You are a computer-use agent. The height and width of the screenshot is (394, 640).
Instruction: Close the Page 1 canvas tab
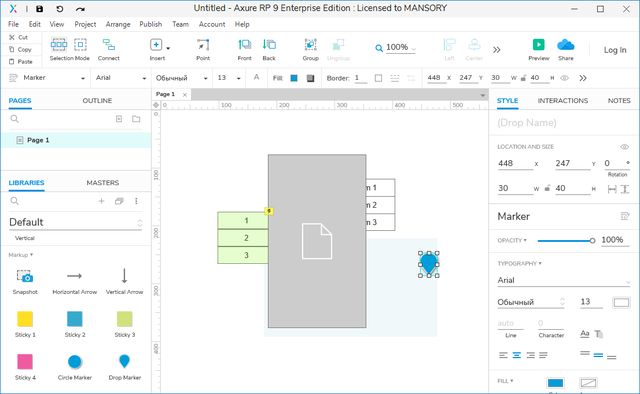click(x=185, y=95)
